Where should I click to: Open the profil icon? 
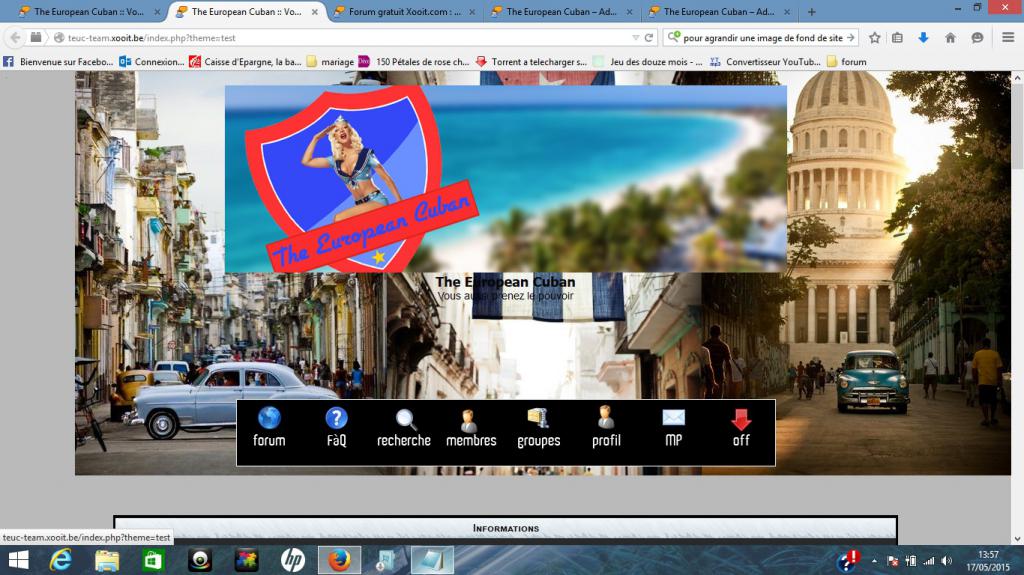pos(605,418)
